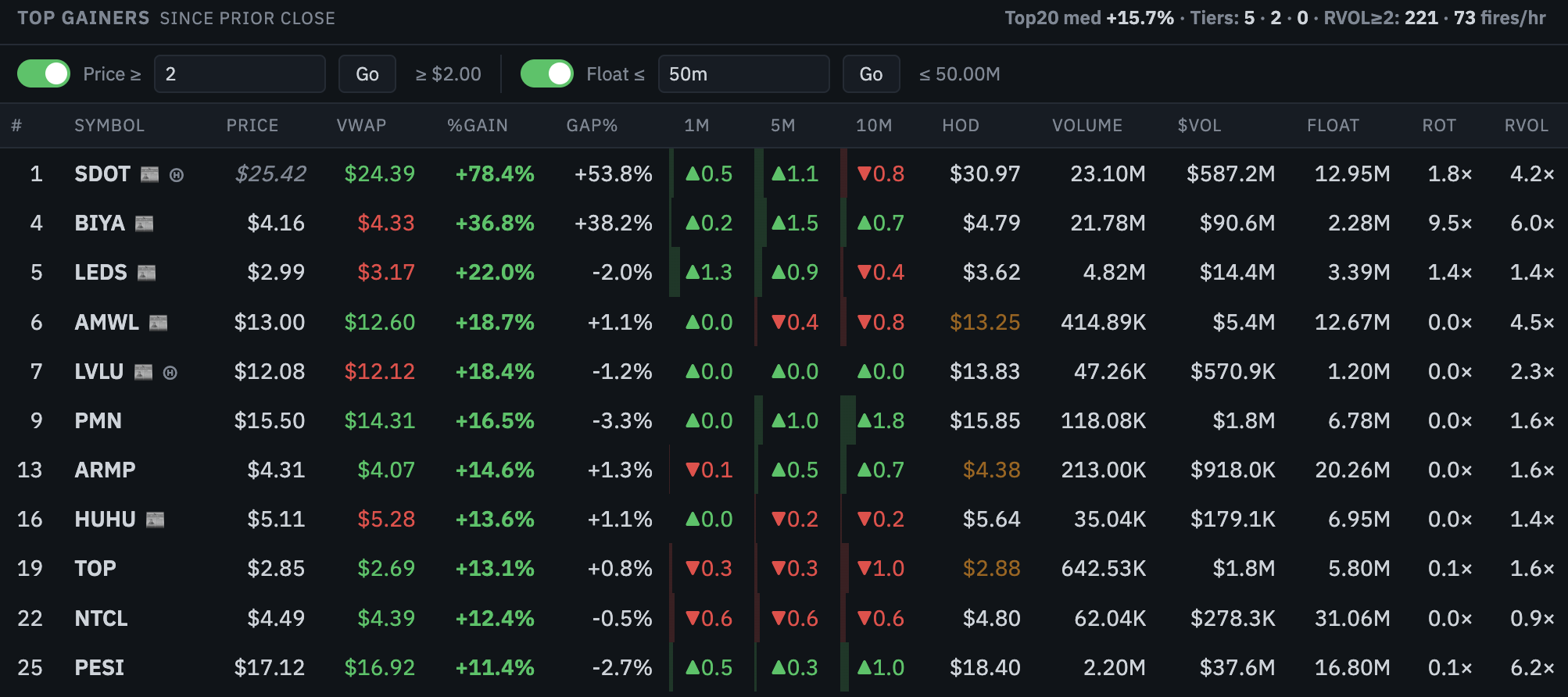Select the BIYA ticker symbol
Screen dimensions: 1568x697
(x=99, y=223)
